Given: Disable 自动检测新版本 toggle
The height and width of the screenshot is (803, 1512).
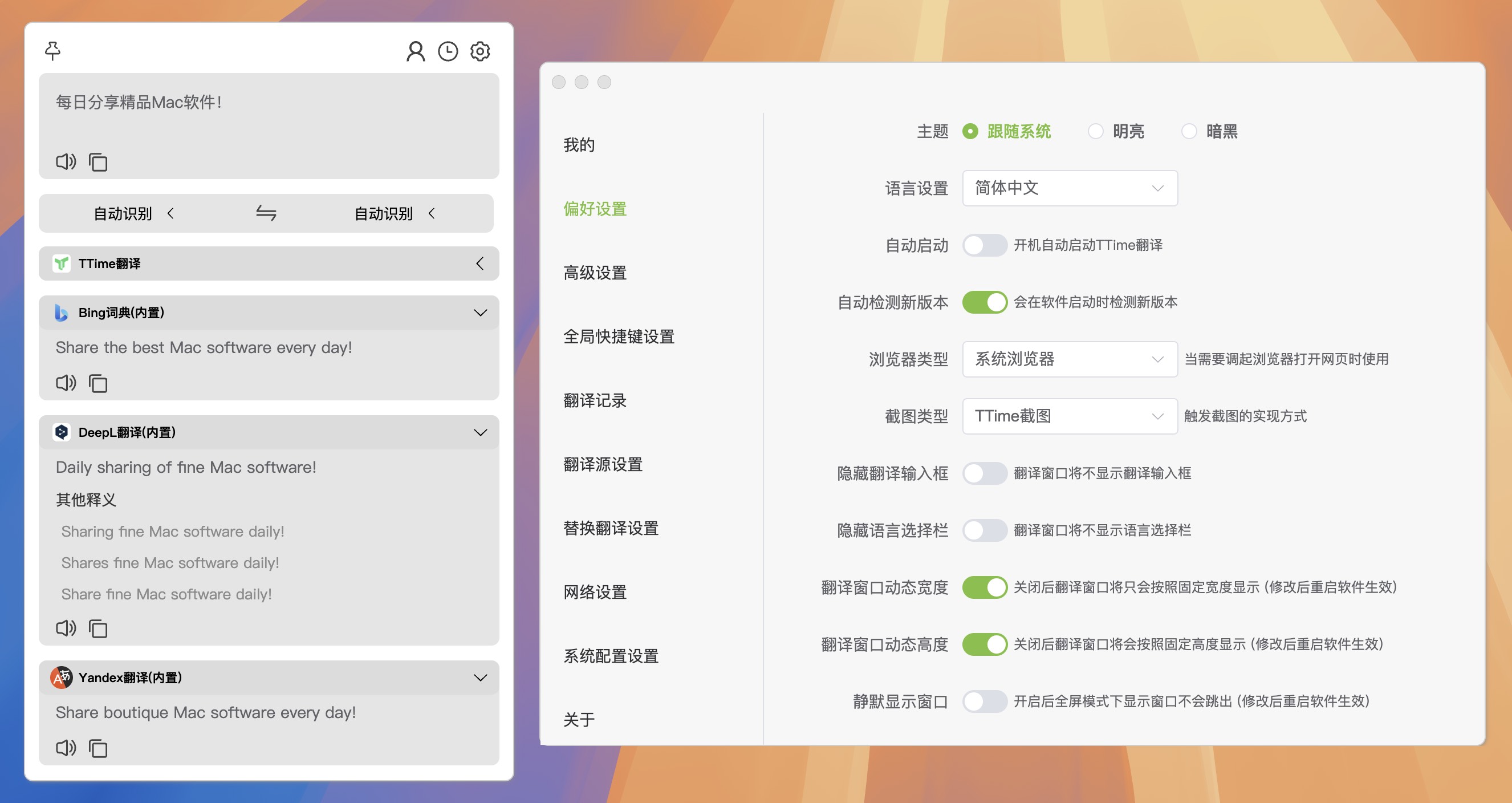Looking at the screenshot, I should point(984,302).
